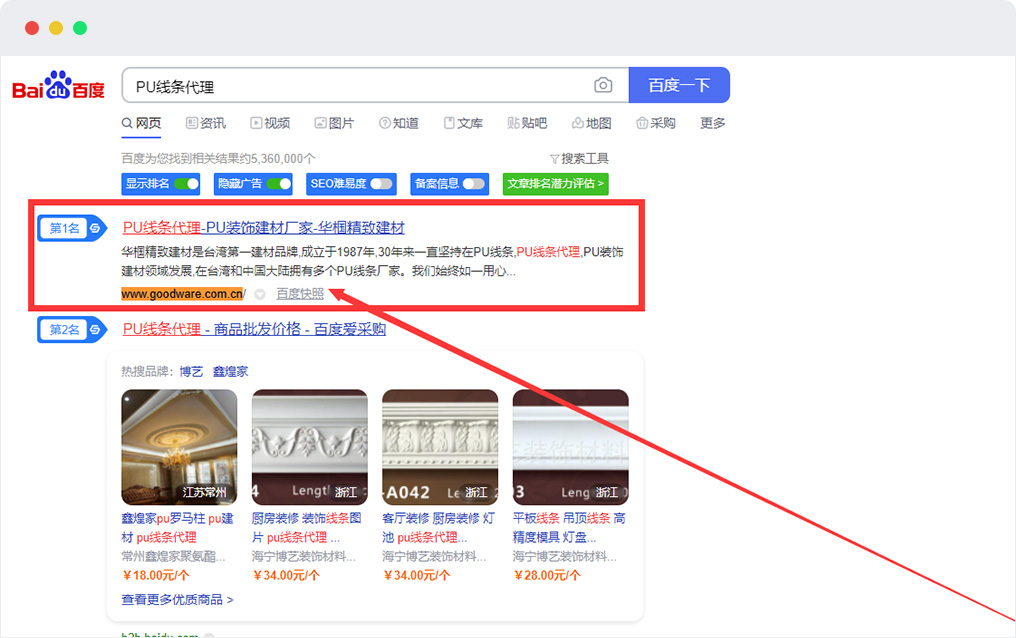Toggle 备案信息 switch

coord(474,184)
